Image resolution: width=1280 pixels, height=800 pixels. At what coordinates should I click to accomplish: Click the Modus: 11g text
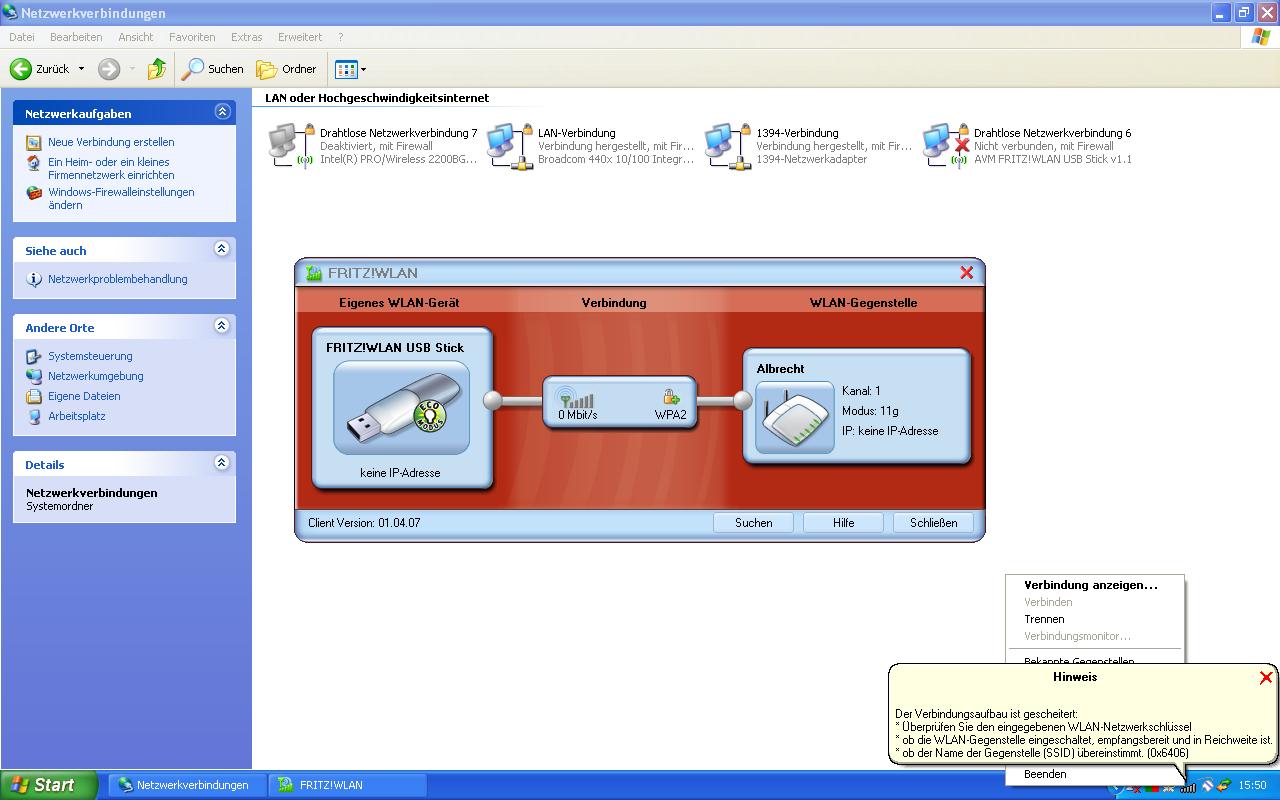pos(870,411)
